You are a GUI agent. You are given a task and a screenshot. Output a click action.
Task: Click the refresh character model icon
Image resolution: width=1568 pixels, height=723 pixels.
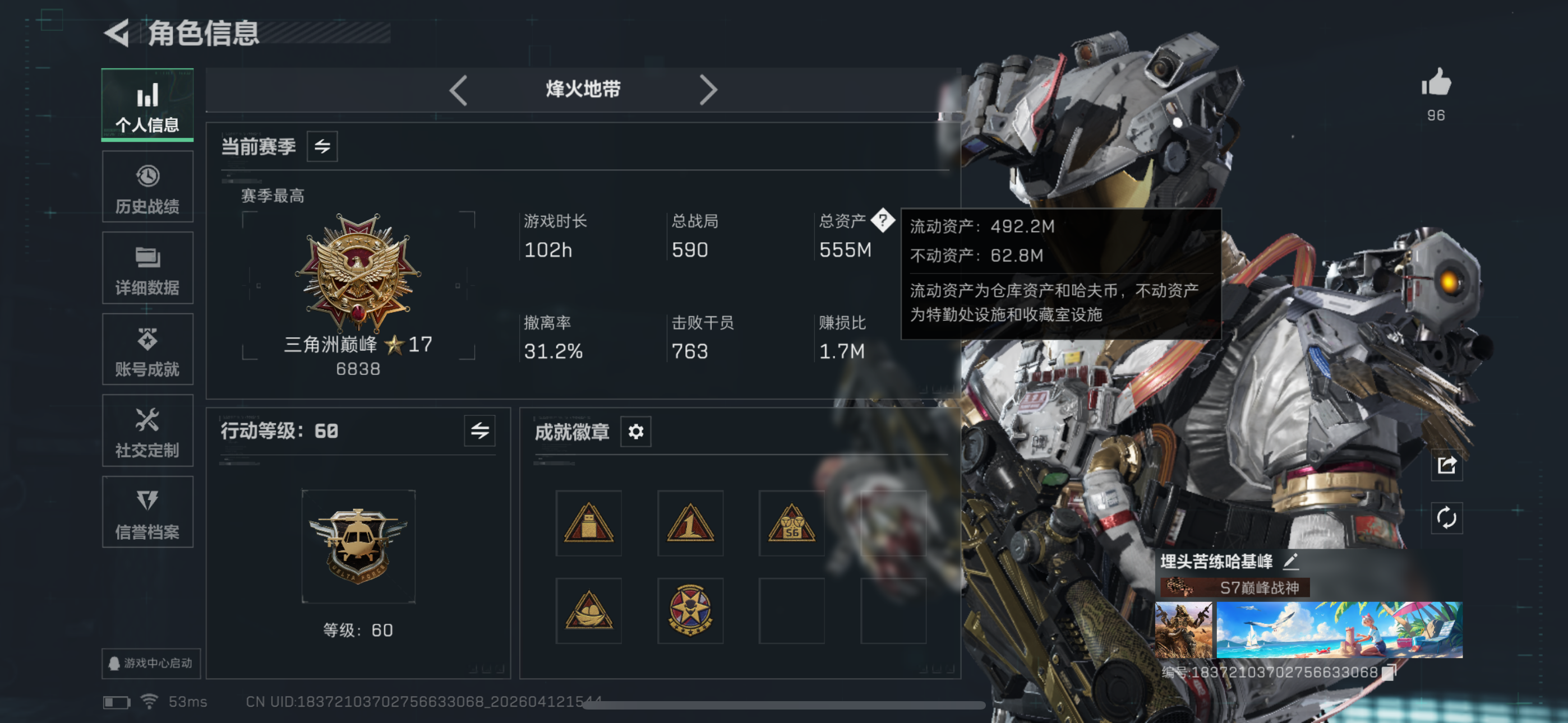(x=1446, y=518)
